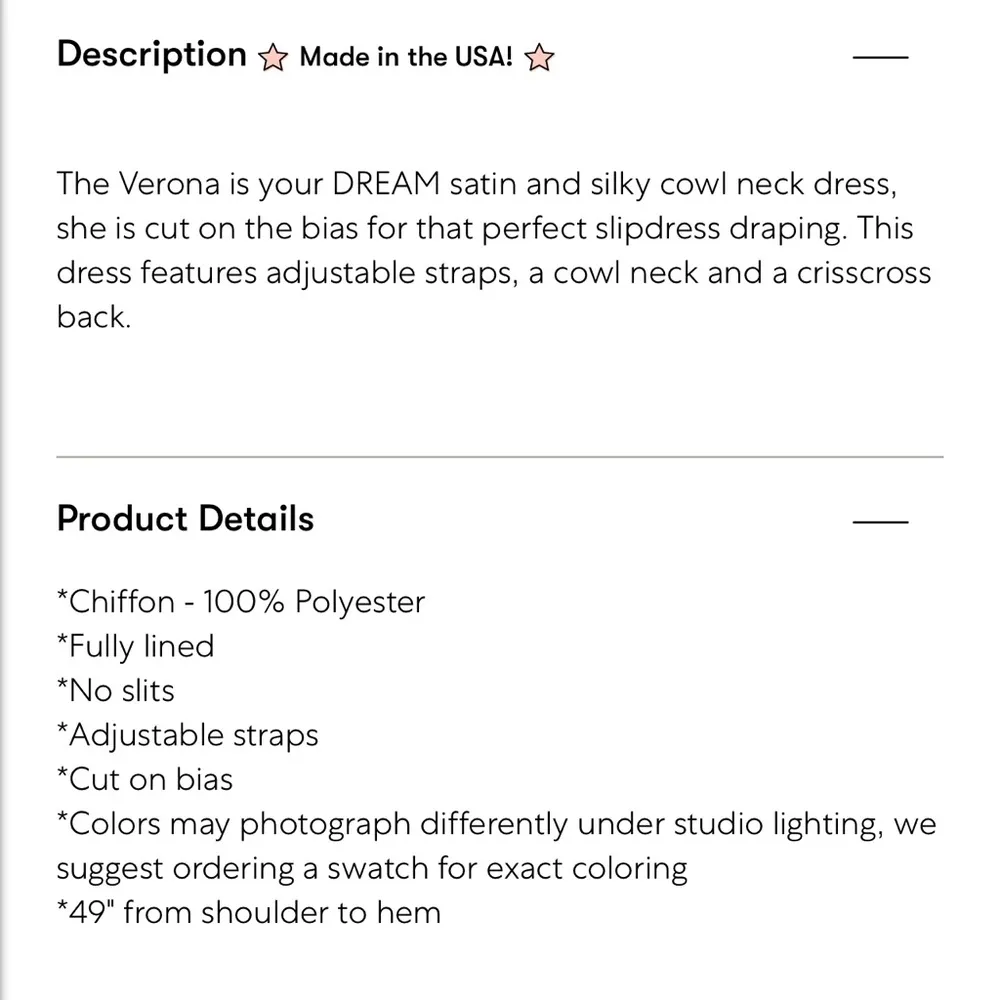Click the star icon before Made in the USA
This screenshot has width=1000, height=1000.
271,59
